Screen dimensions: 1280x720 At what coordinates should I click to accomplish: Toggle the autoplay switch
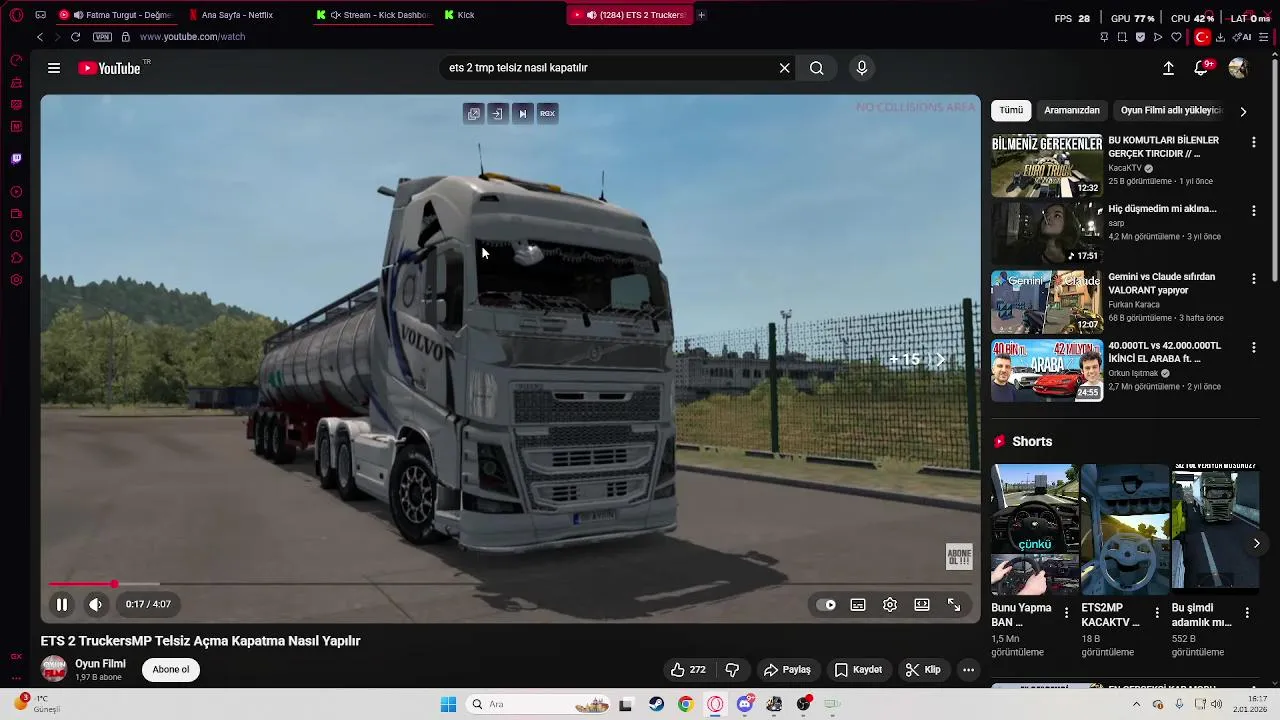click(x=826, y=604)
